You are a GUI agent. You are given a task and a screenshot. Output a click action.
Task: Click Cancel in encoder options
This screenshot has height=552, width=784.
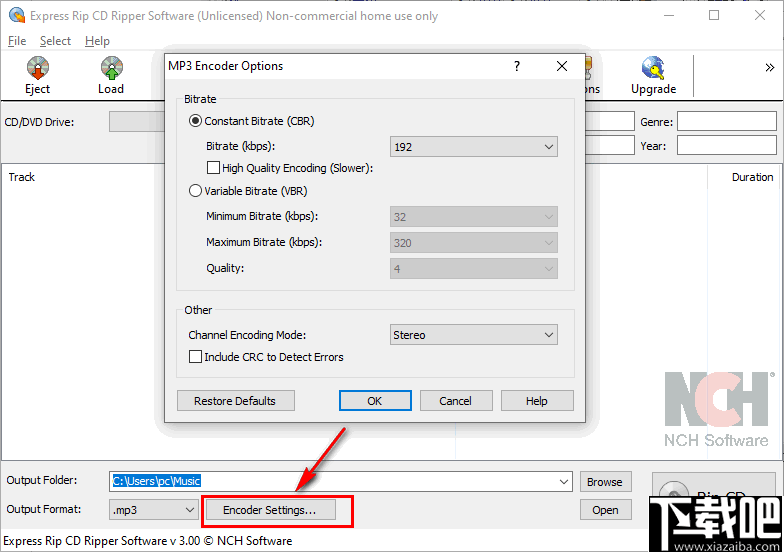pyautogui.click(x=456, y=401)
